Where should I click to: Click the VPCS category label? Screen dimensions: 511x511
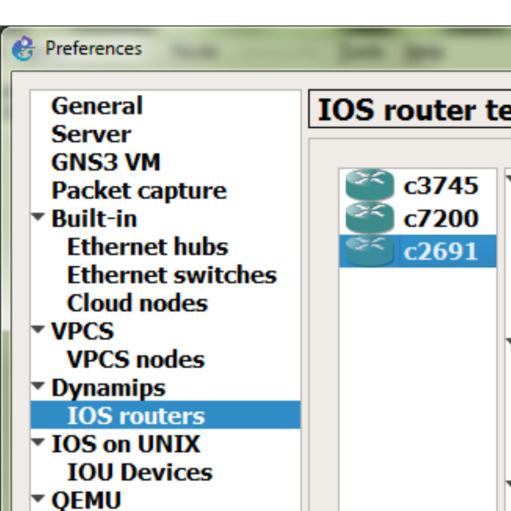pos(82,331)
